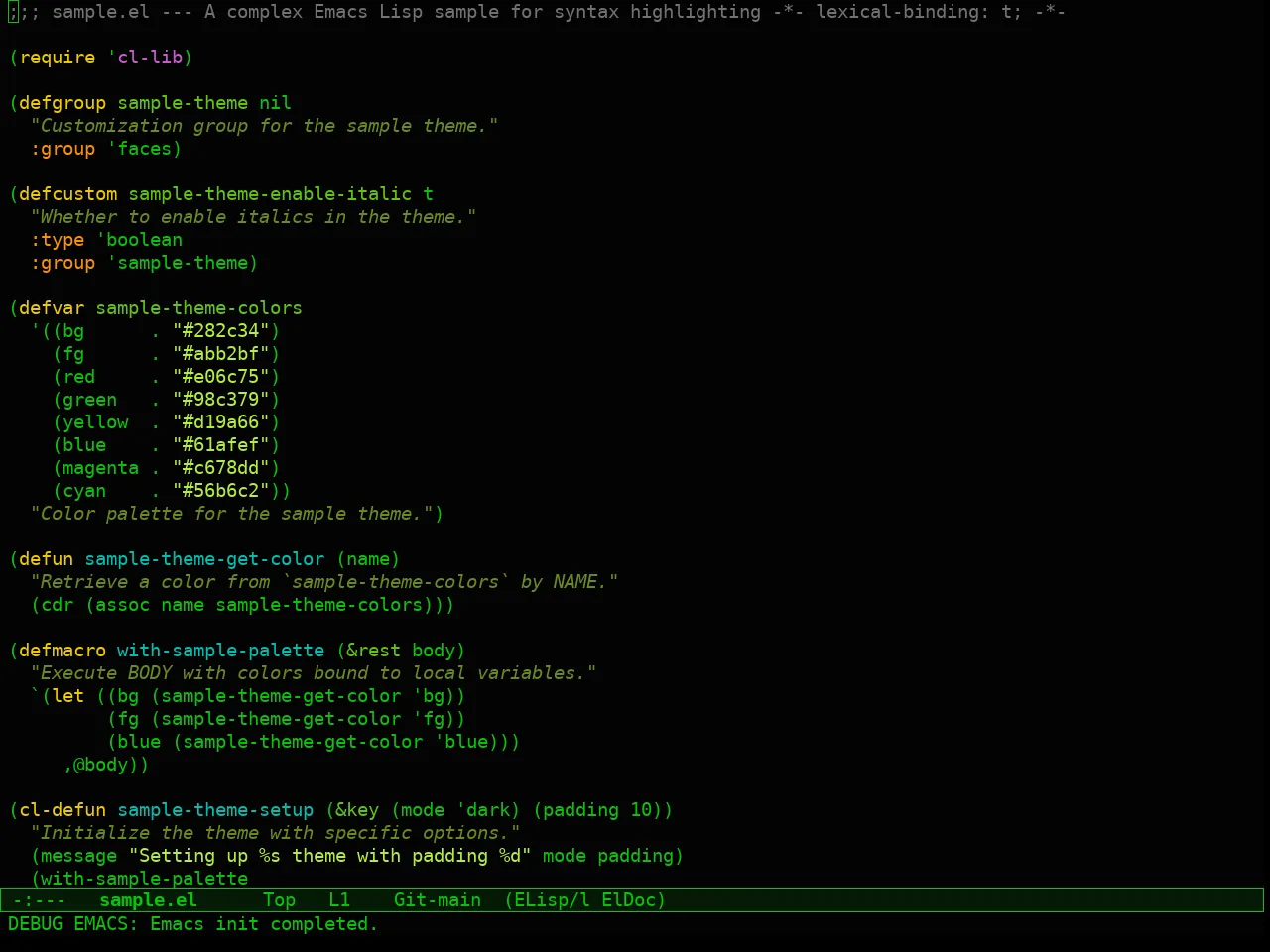The image size is (1270, 952).
Task: Click the Git-main branch indicator
Action: tap(438, 900)
